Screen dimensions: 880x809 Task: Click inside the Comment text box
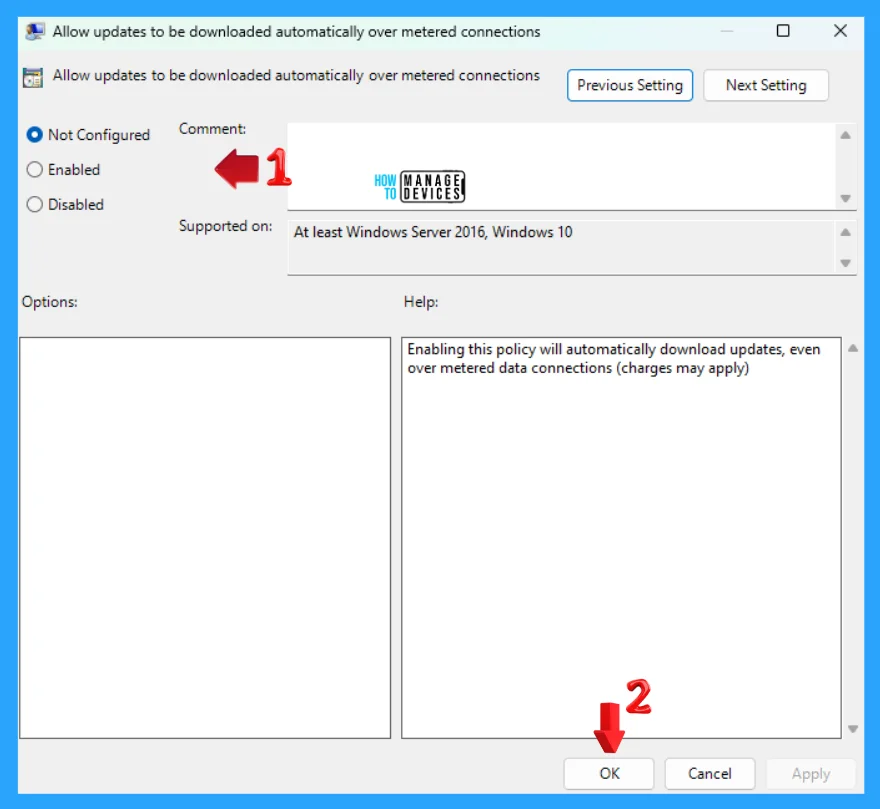tap(561, 167)
